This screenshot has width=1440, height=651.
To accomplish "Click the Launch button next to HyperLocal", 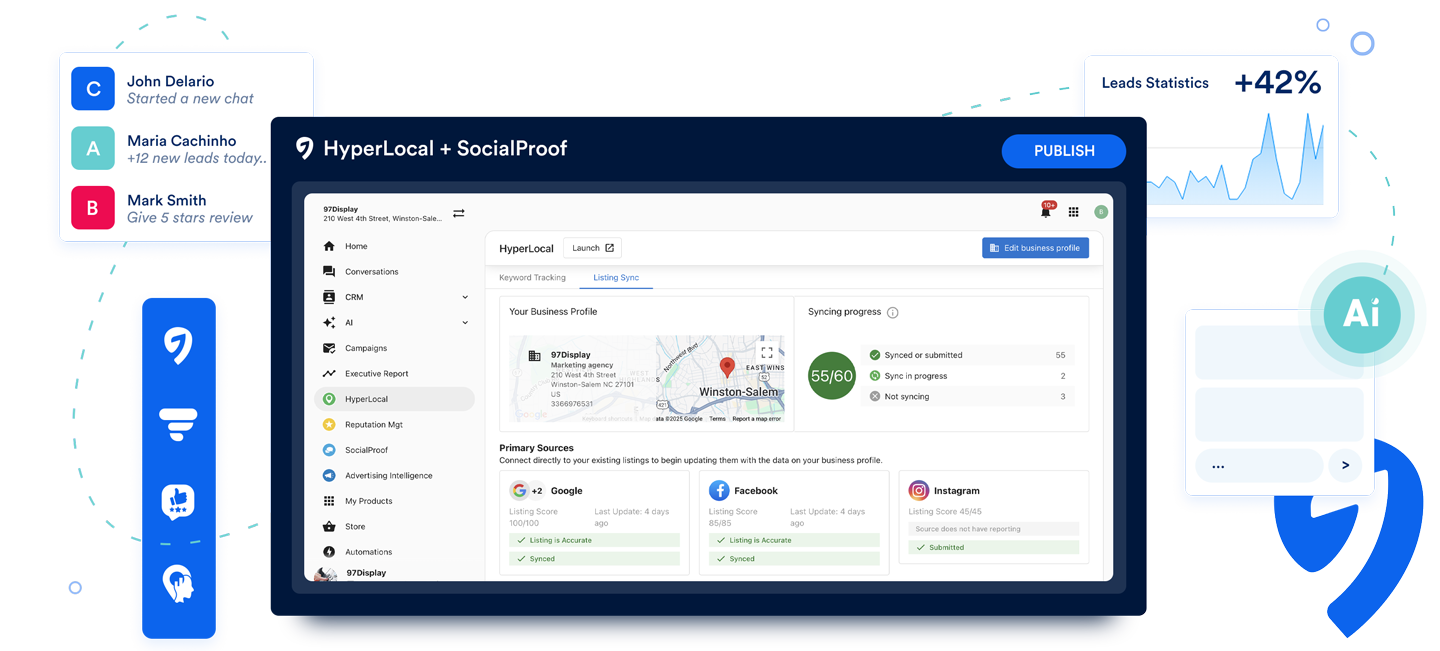I will (593, 248).
